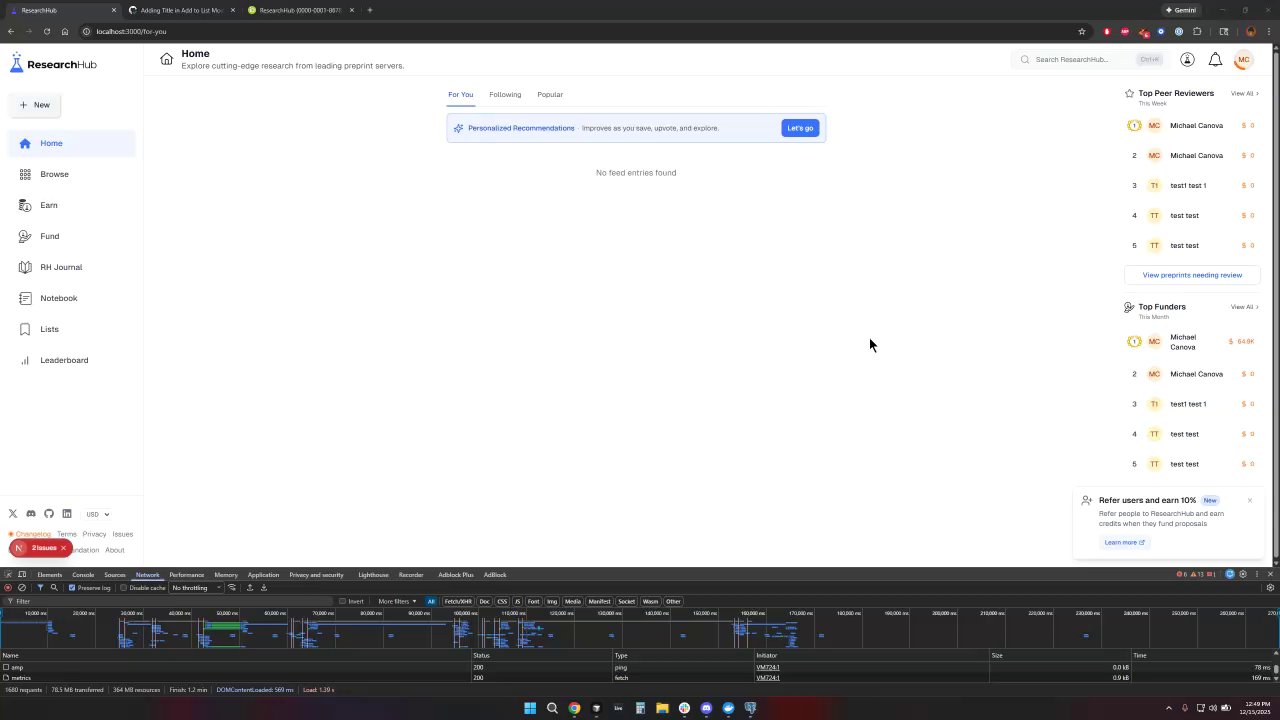Select the Fetch/XHR request type filter

[x=458, y=602]
